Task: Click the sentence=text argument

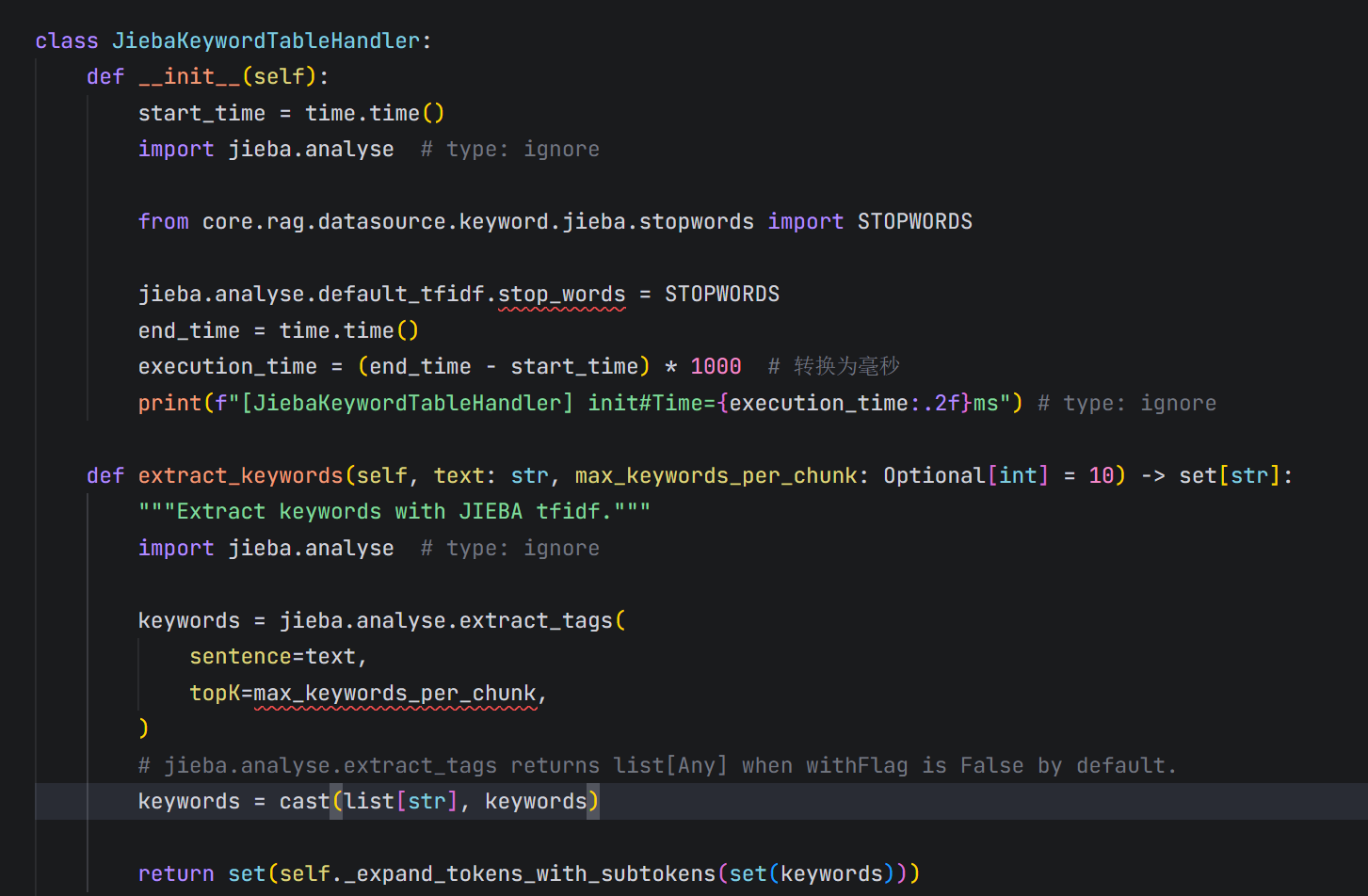Action: (272, 656)
